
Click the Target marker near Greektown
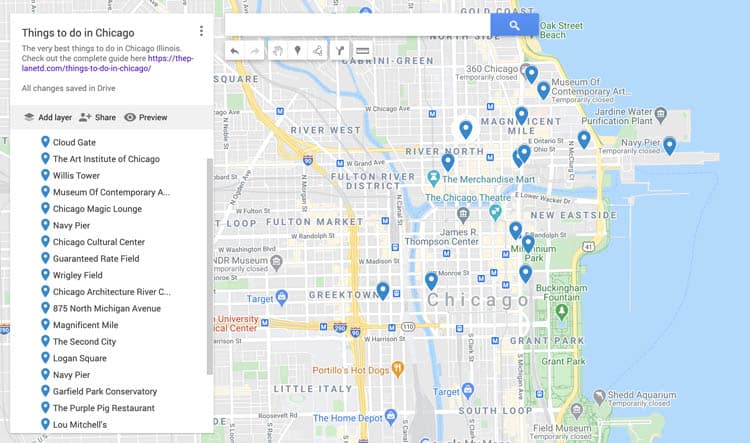point(282,298)
